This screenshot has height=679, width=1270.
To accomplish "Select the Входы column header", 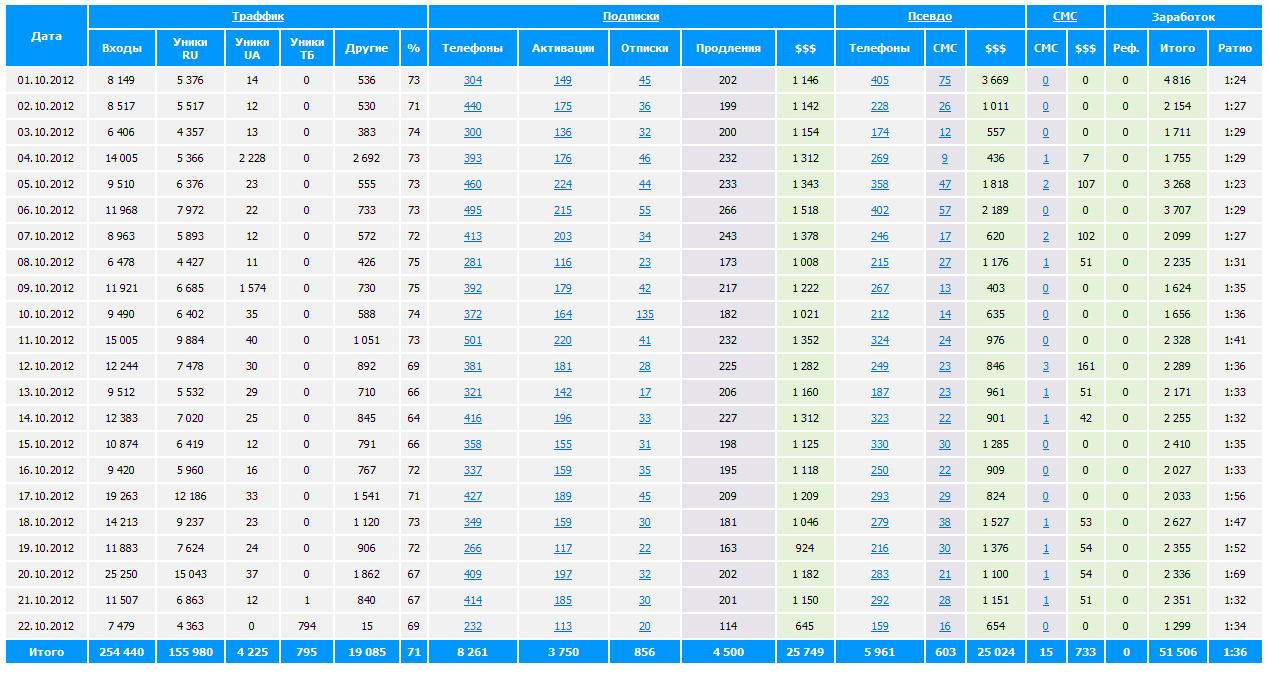I will [x=122, y=48].
